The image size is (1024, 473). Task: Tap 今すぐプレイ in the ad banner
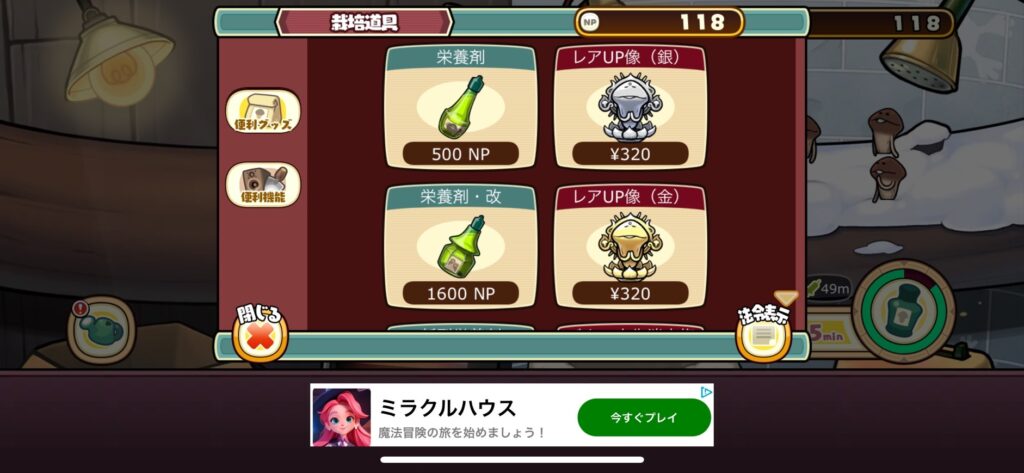coord(644,417)
